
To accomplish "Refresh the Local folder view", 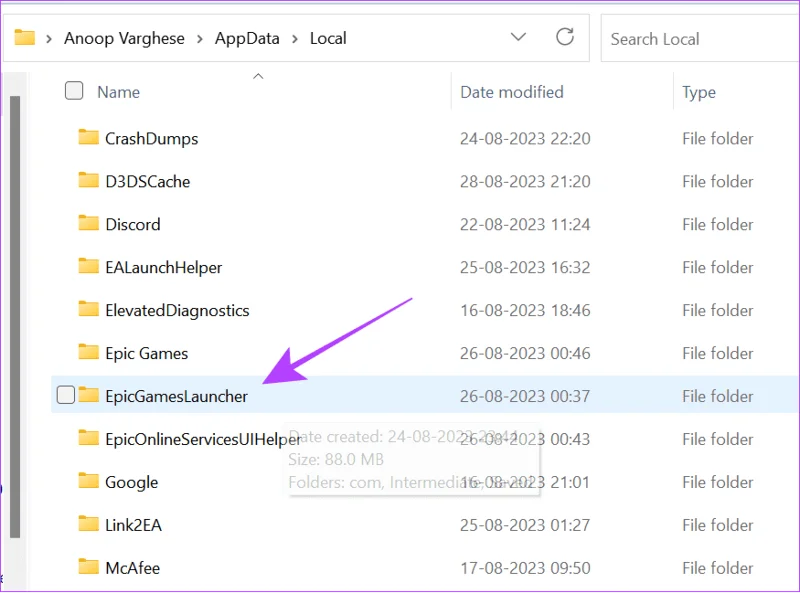I will (x=565, y=37).
